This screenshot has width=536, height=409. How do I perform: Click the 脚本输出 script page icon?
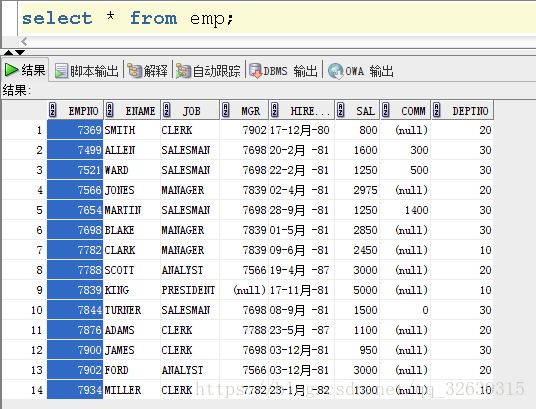tap(61, 71)
